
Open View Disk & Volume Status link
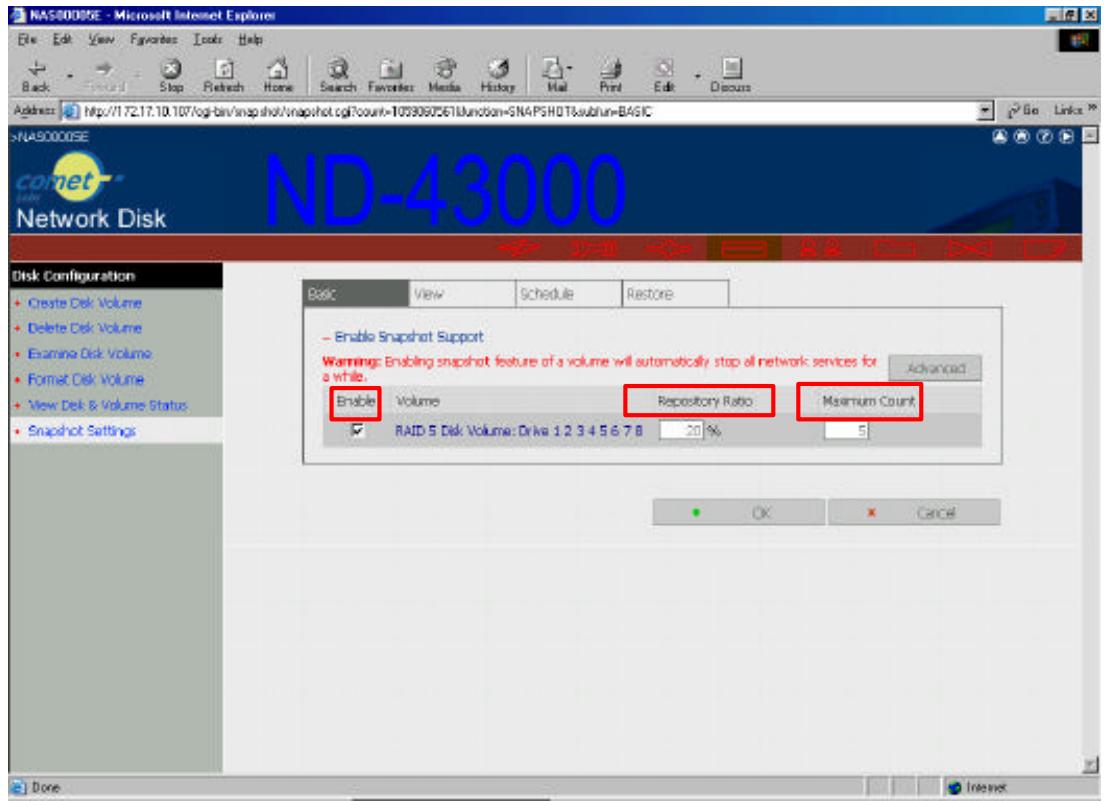tap(107, 405)
